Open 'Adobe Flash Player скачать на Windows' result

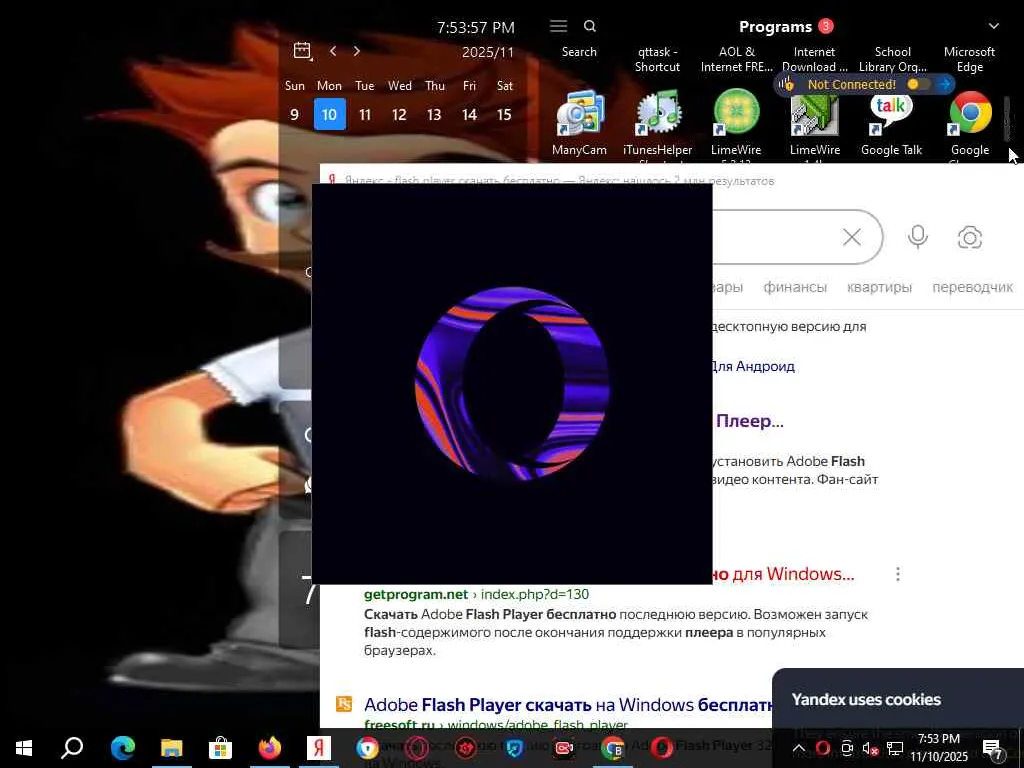pos(568,705)
